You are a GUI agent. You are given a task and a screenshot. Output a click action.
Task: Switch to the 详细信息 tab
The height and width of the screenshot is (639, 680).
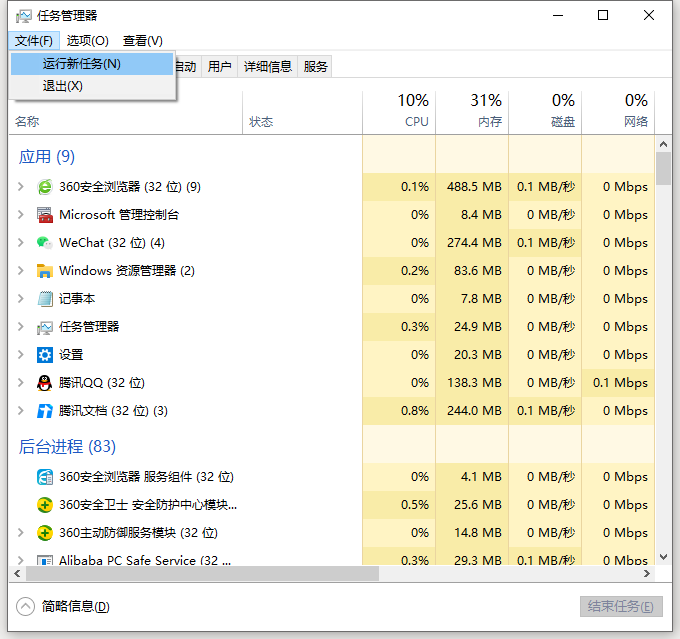click(268, 67)
